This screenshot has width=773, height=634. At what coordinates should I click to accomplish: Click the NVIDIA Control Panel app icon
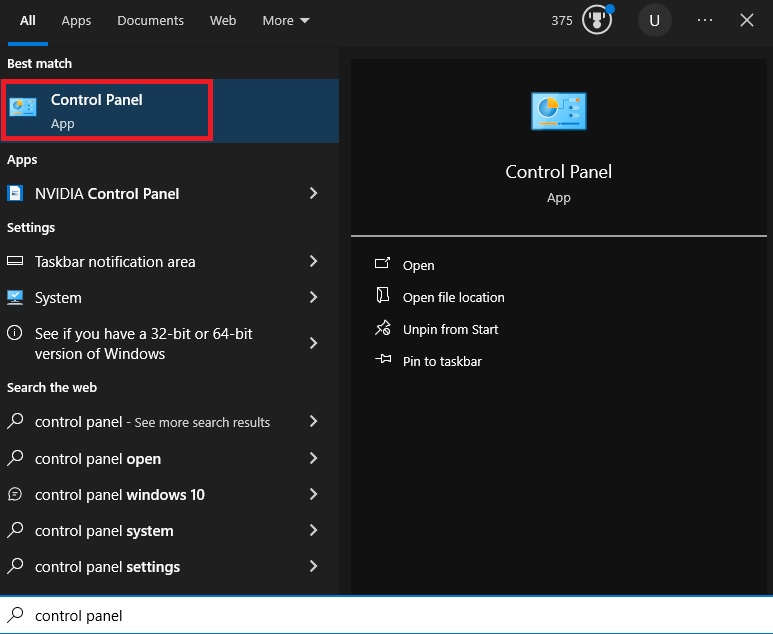(x=16, y=193)
